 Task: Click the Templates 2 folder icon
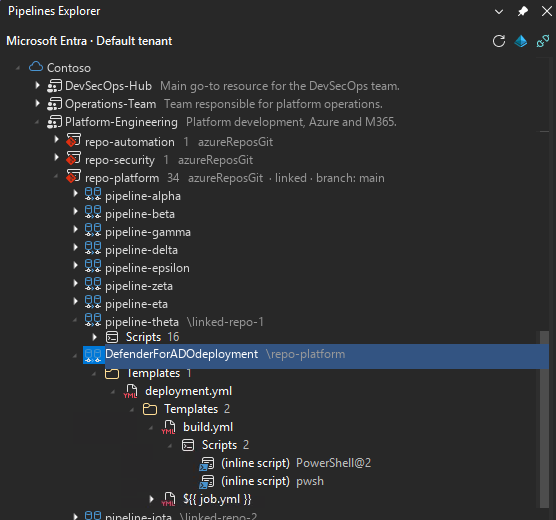click(150, 409)
